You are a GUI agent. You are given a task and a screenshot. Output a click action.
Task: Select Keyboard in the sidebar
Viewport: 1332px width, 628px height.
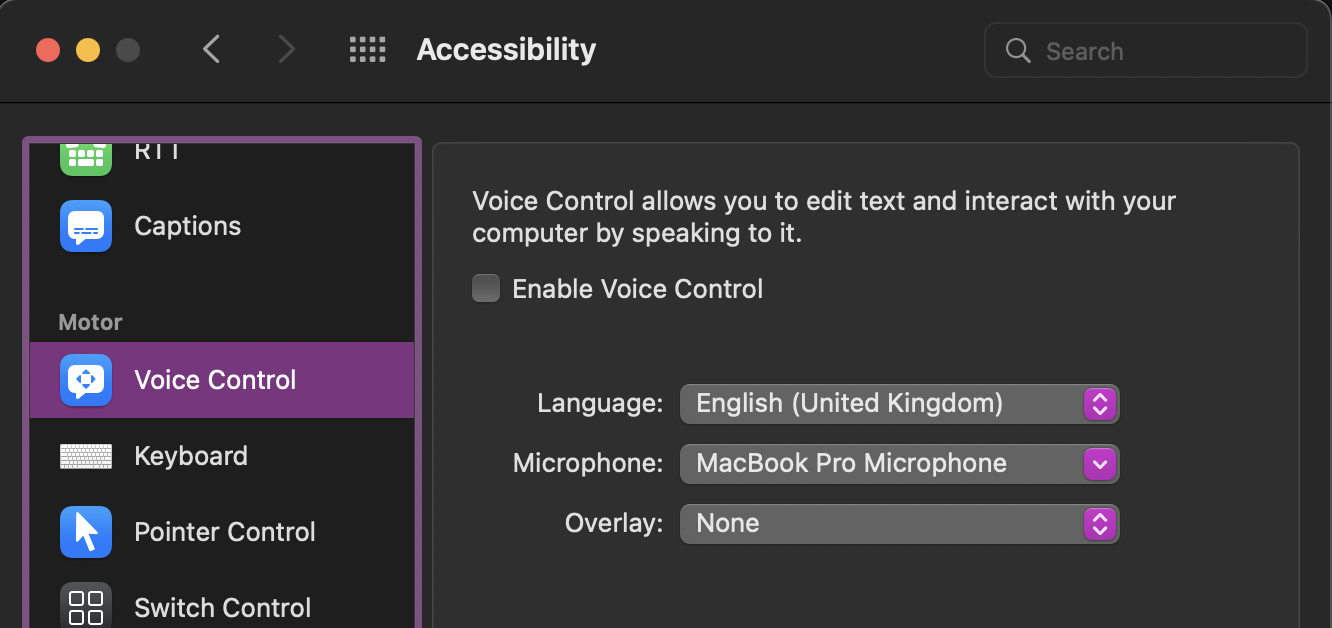tap(191, 456)
